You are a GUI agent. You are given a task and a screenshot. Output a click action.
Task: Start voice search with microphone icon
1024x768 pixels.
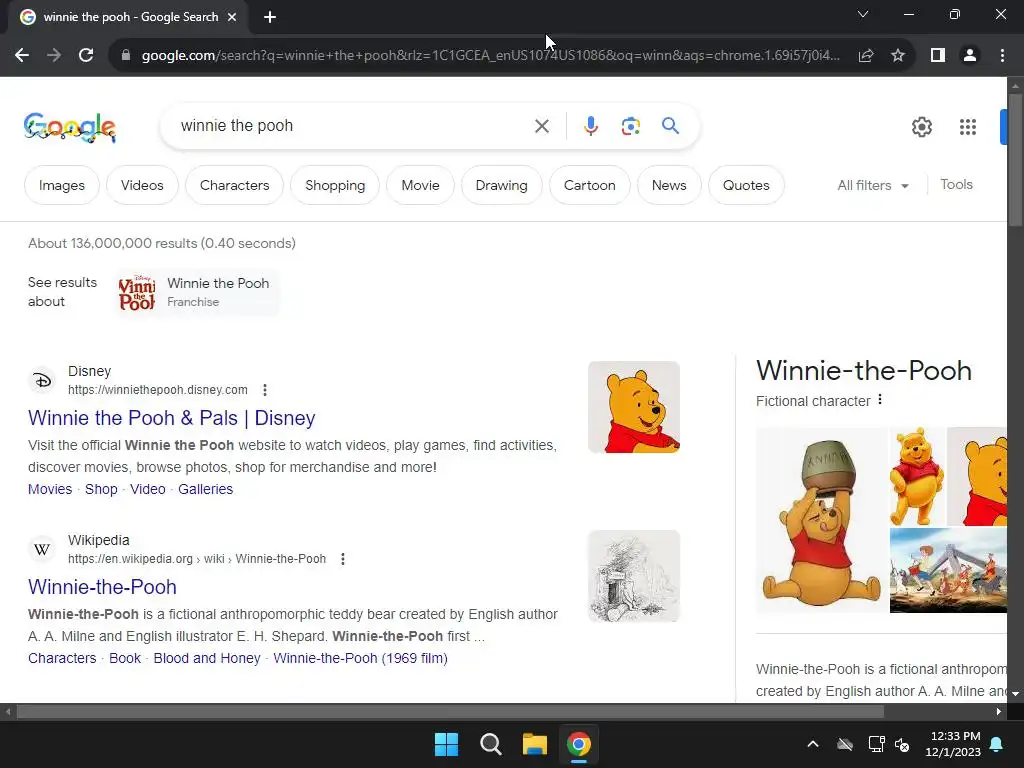[591, 126]
